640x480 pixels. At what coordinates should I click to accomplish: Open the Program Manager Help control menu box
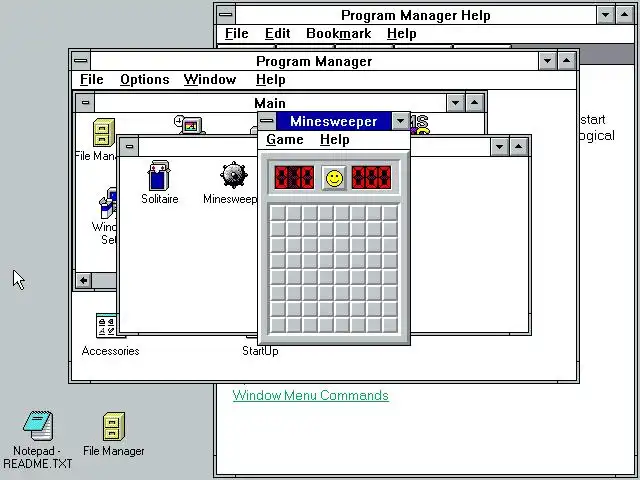[x=226, y=15]
